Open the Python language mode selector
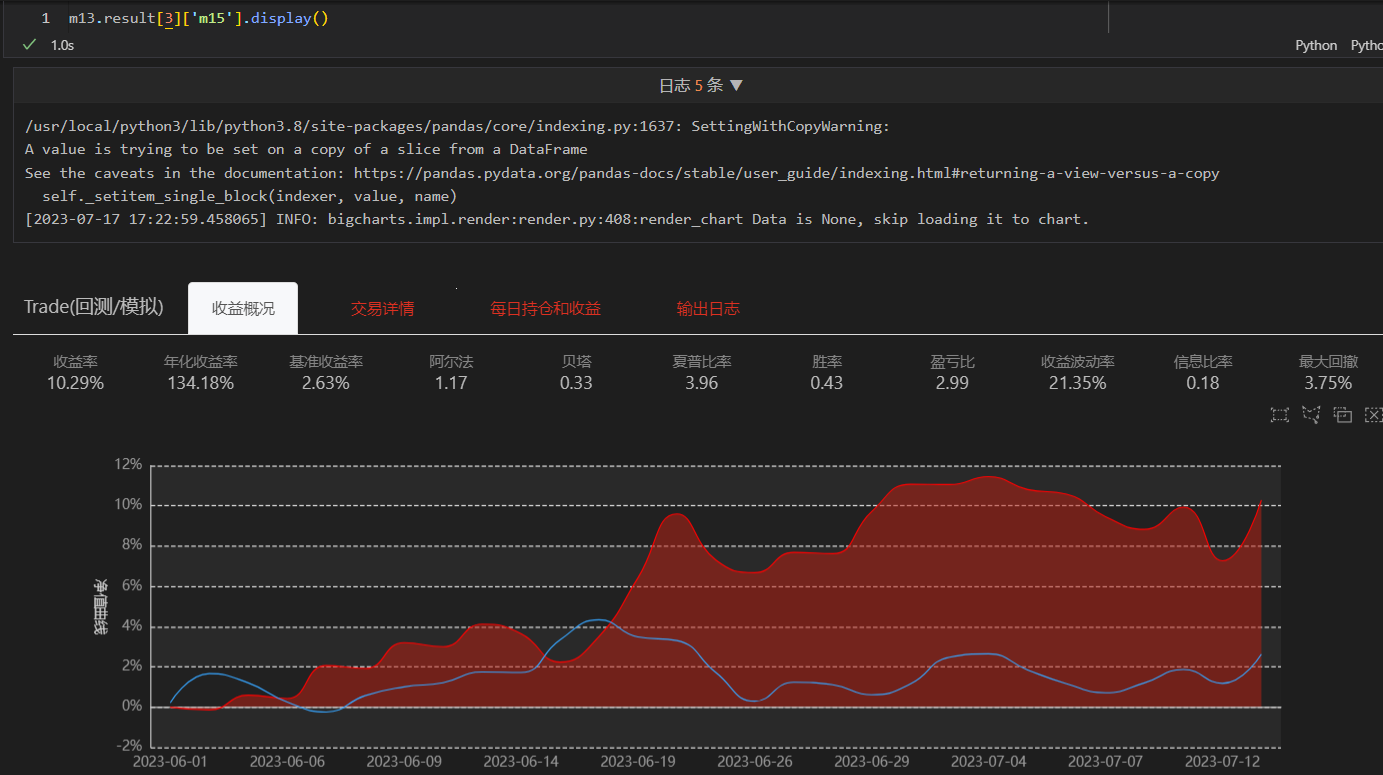The image size is (1383, 775). point(1315,45)
